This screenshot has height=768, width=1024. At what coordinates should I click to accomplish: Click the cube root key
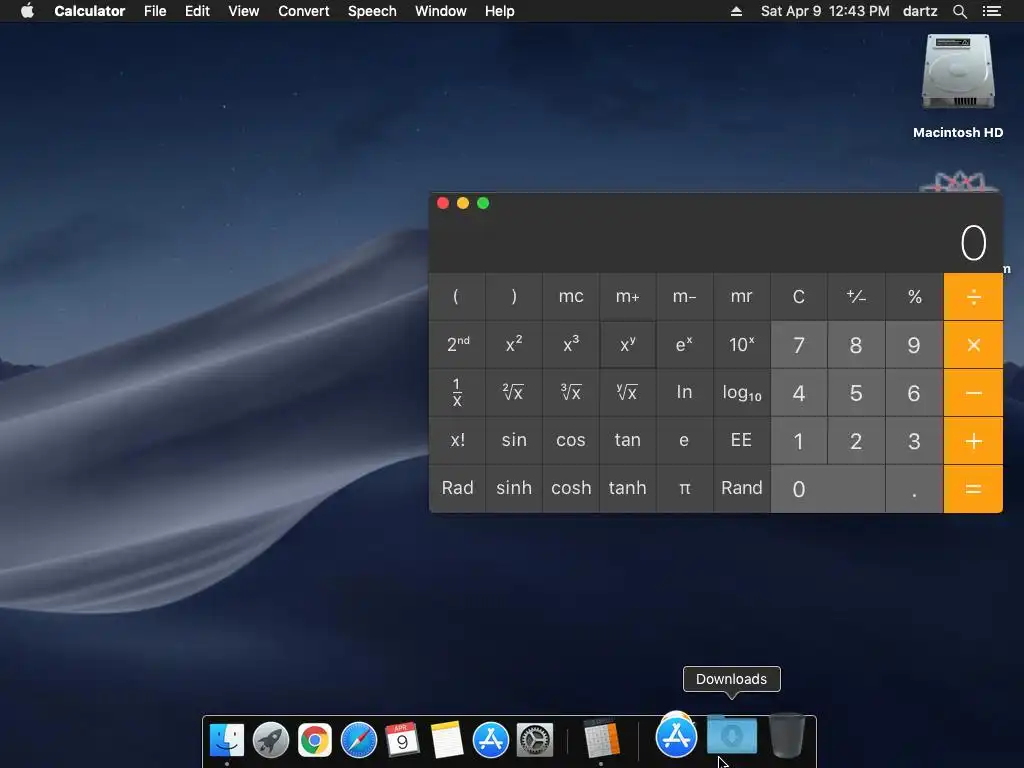click(x=571, y=392)
